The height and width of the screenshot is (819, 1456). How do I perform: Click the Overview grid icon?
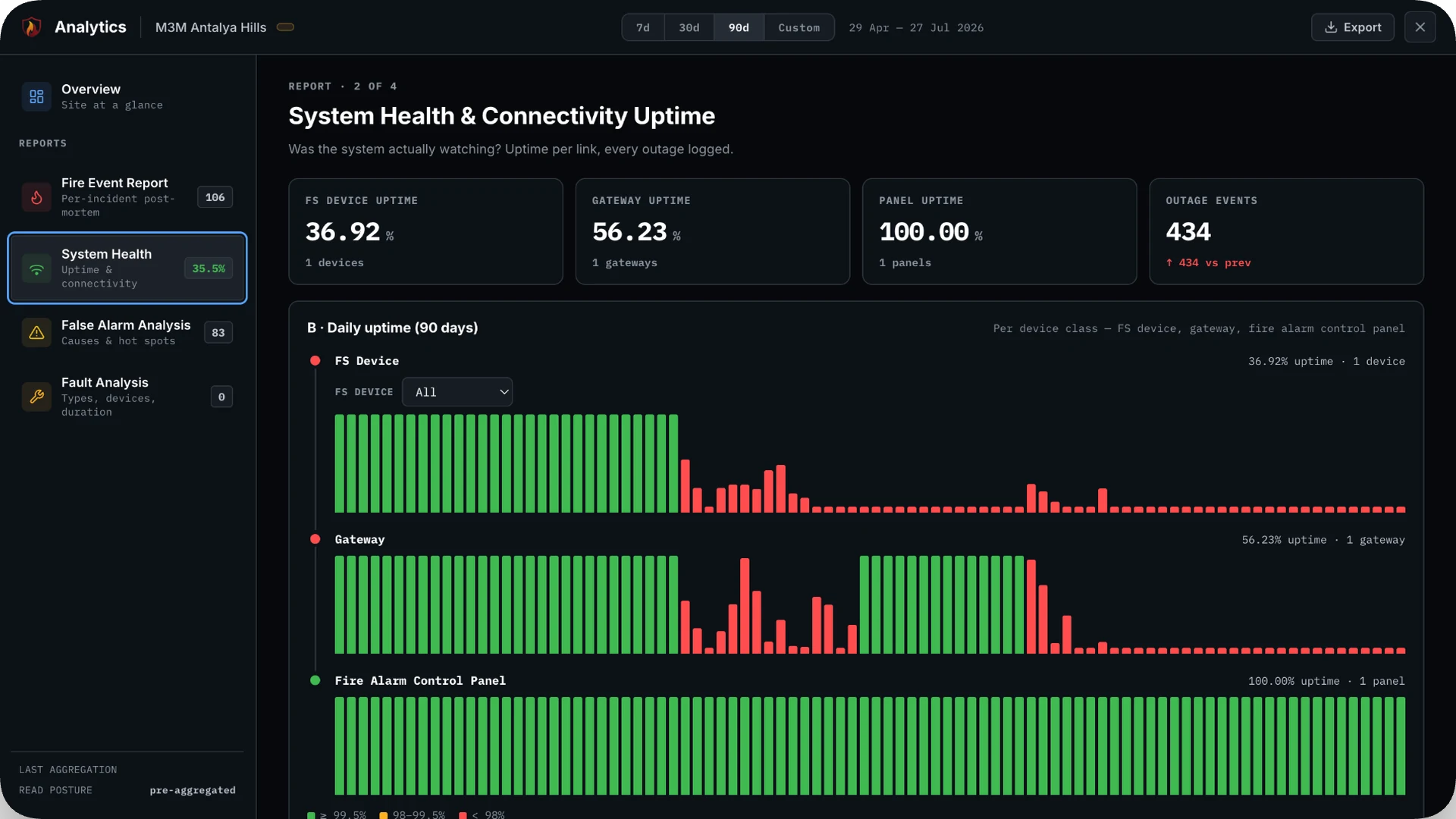pyautogui.click(x=36, y=96)
